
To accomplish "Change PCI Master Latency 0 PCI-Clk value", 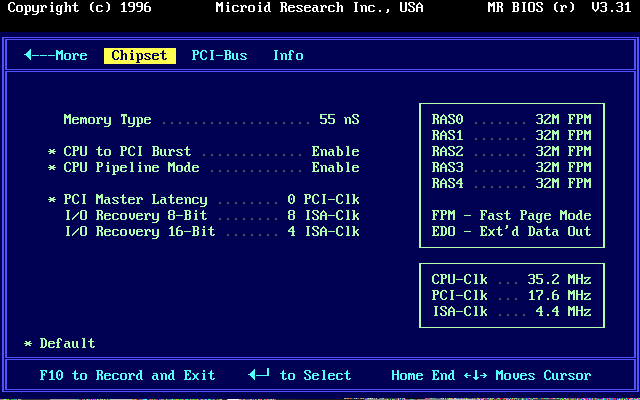I will [323, 200].
